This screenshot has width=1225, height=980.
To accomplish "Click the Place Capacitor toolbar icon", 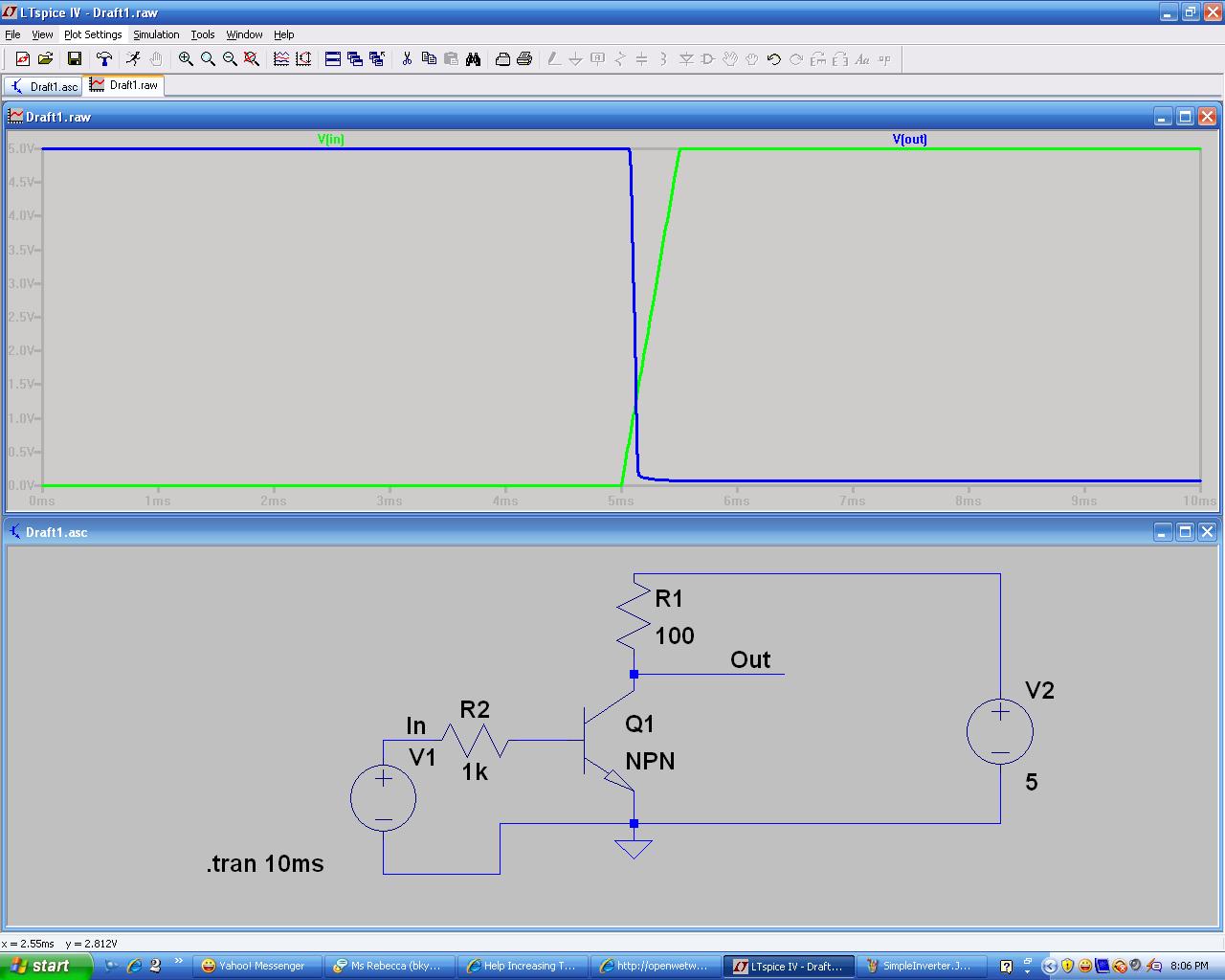I will point(641,59).
